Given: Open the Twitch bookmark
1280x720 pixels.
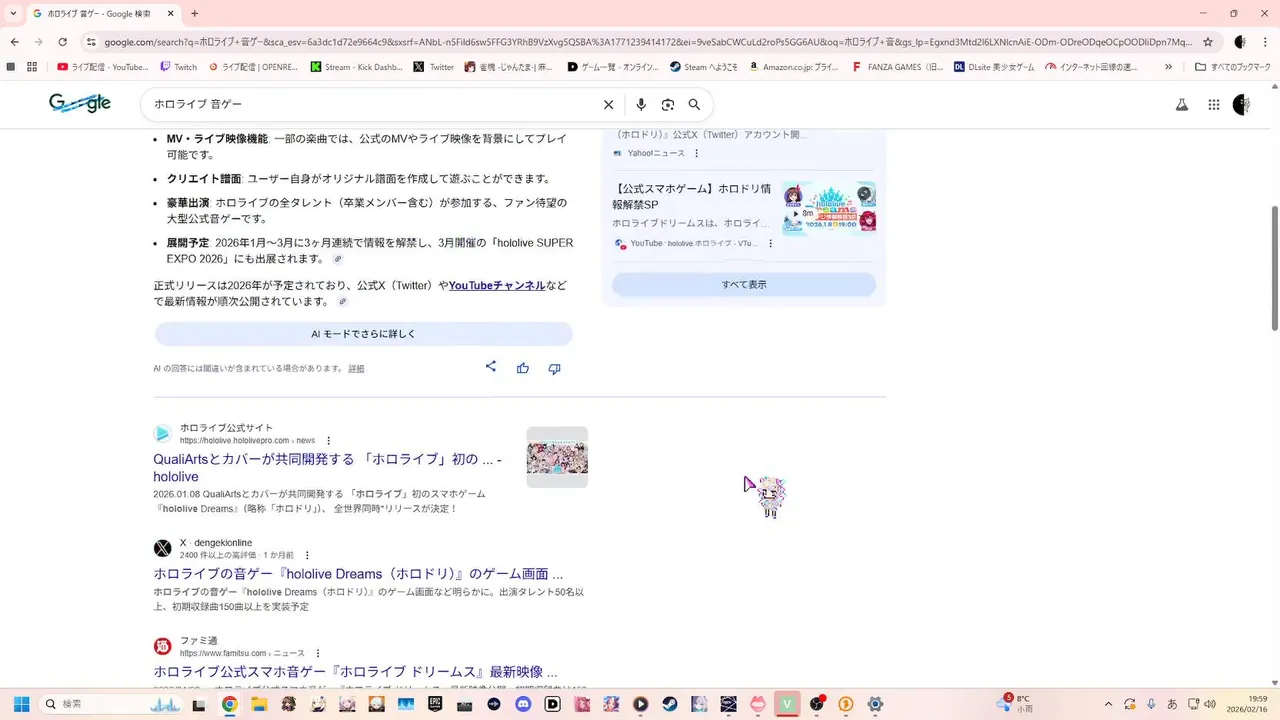Looking at the screenshot, I should [x=179, y=67].
